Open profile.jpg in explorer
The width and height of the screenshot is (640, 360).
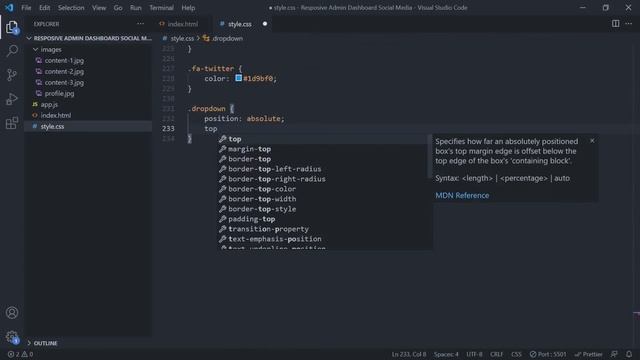click(59, 93)
